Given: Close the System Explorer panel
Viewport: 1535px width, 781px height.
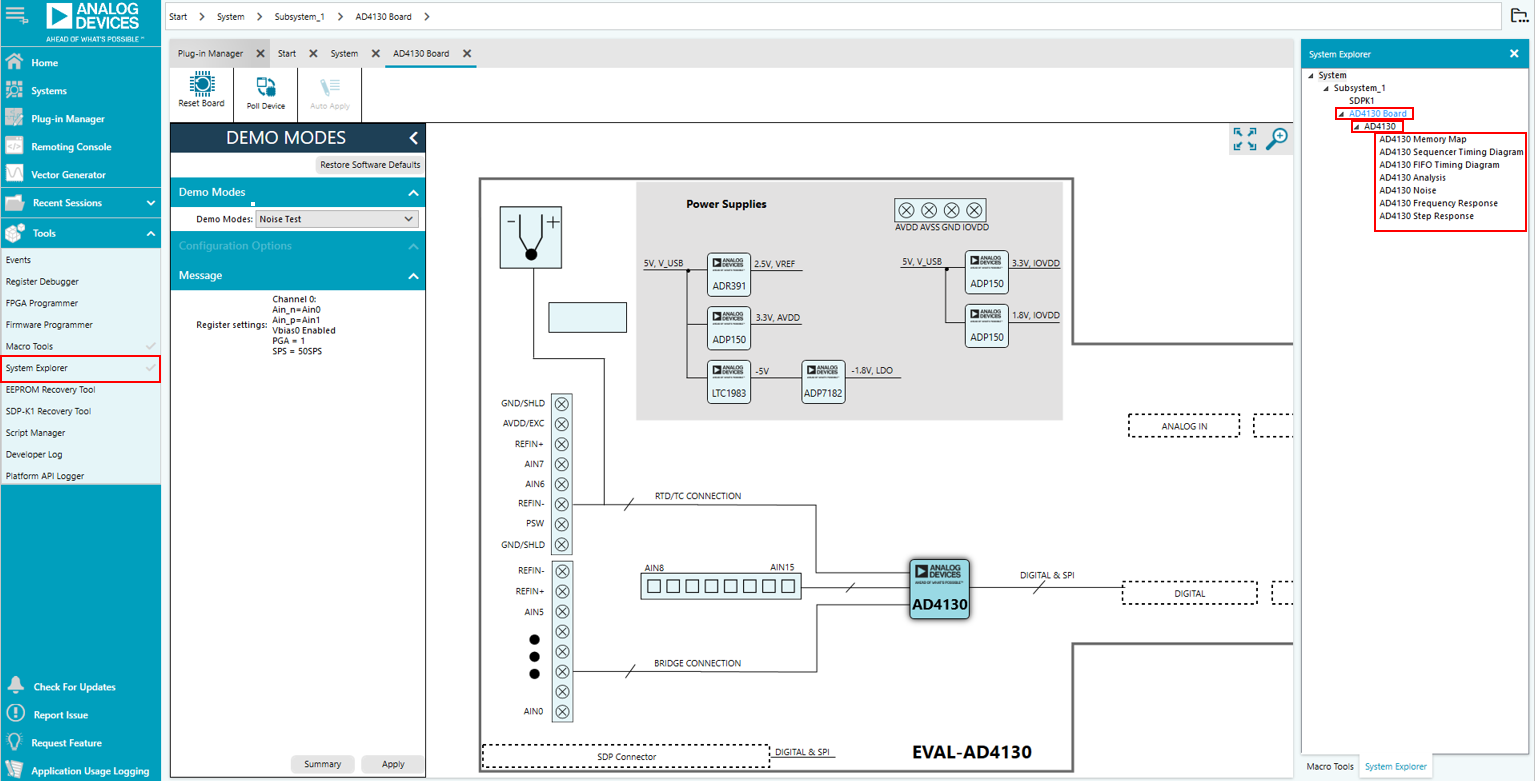Looking at the screenshot, I should (x=1514, y=54).
